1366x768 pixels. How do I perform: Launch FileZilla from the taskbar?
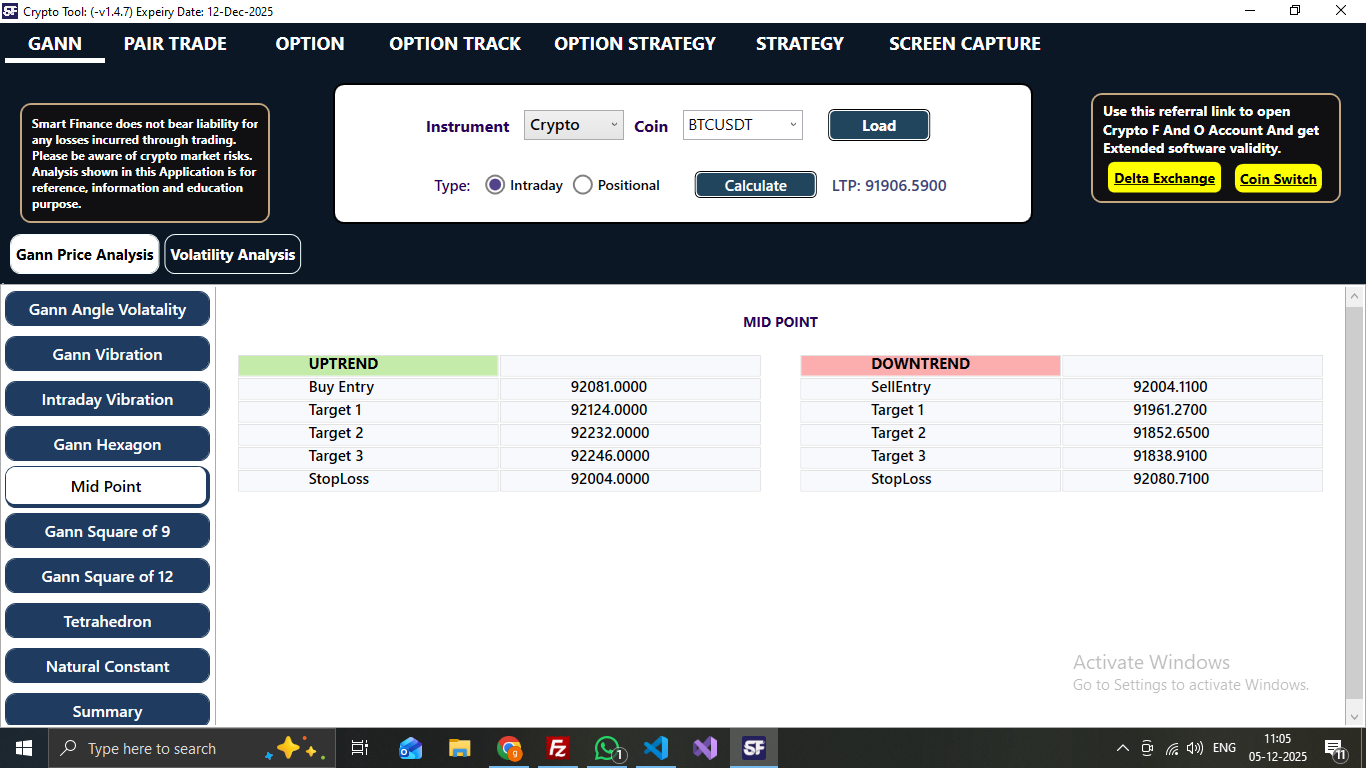[x=558, y=747]
